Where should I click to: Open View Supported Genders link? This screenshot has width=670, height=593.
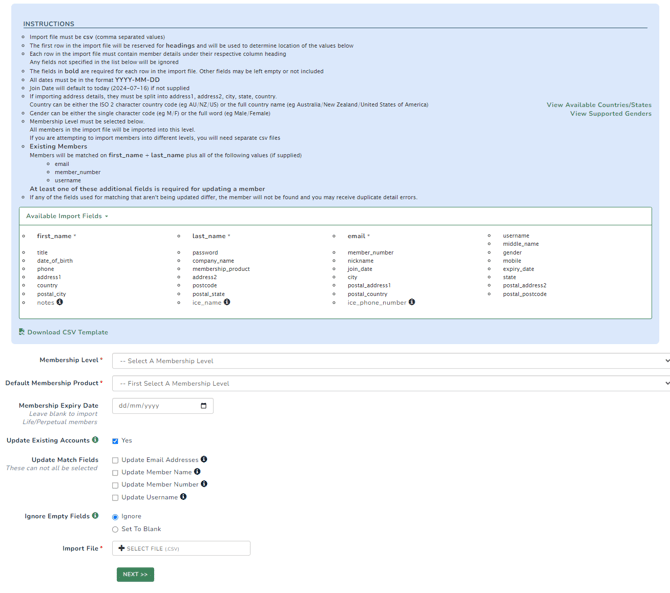[610, 114]
